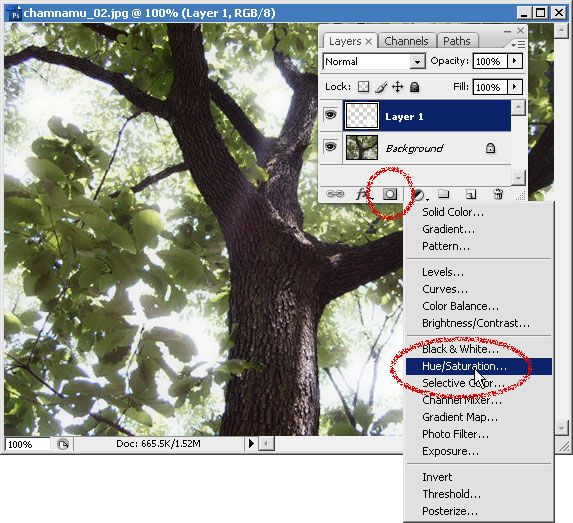This screenshot has width=573, height=523.
Task: Close the chamnamu_02.jpg document window
Action: tap(558, 13)
